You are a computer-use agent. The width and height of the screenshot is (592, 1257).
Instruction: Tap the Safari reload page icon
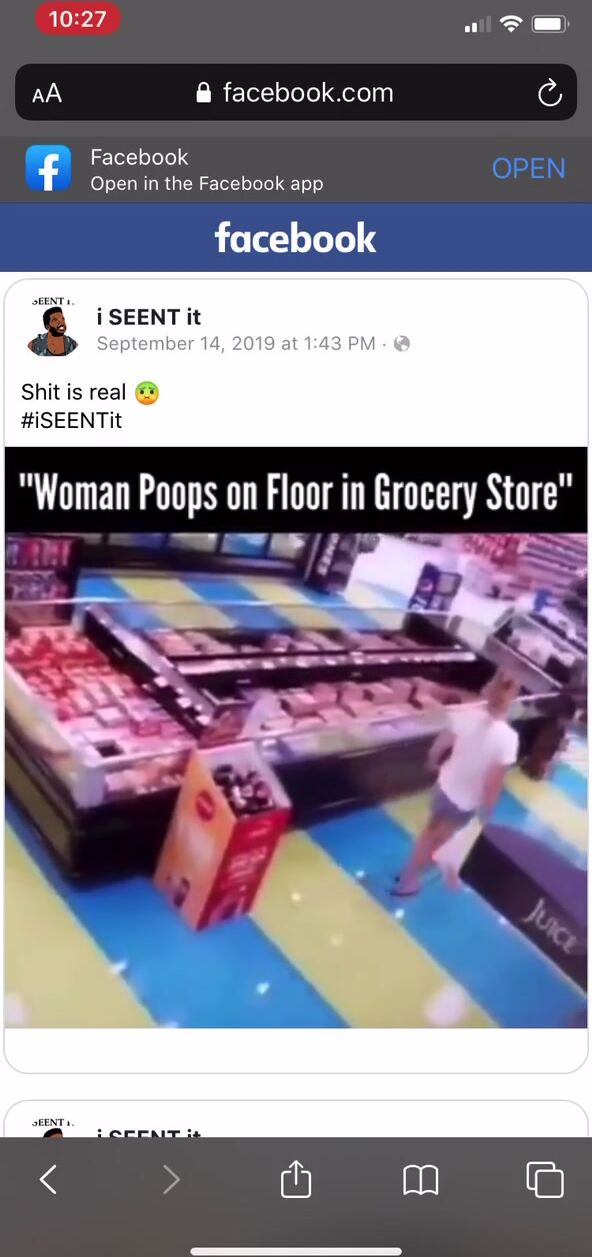[549, 93]
